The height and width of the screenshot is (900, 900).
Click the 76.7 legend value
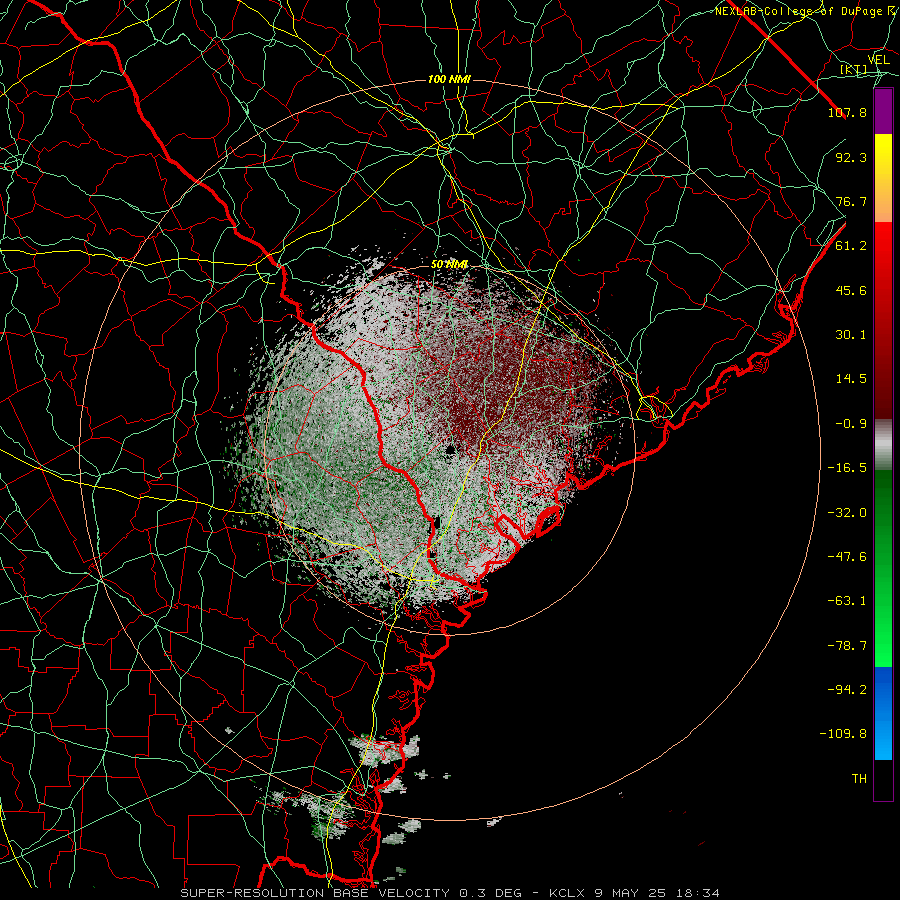851,201
